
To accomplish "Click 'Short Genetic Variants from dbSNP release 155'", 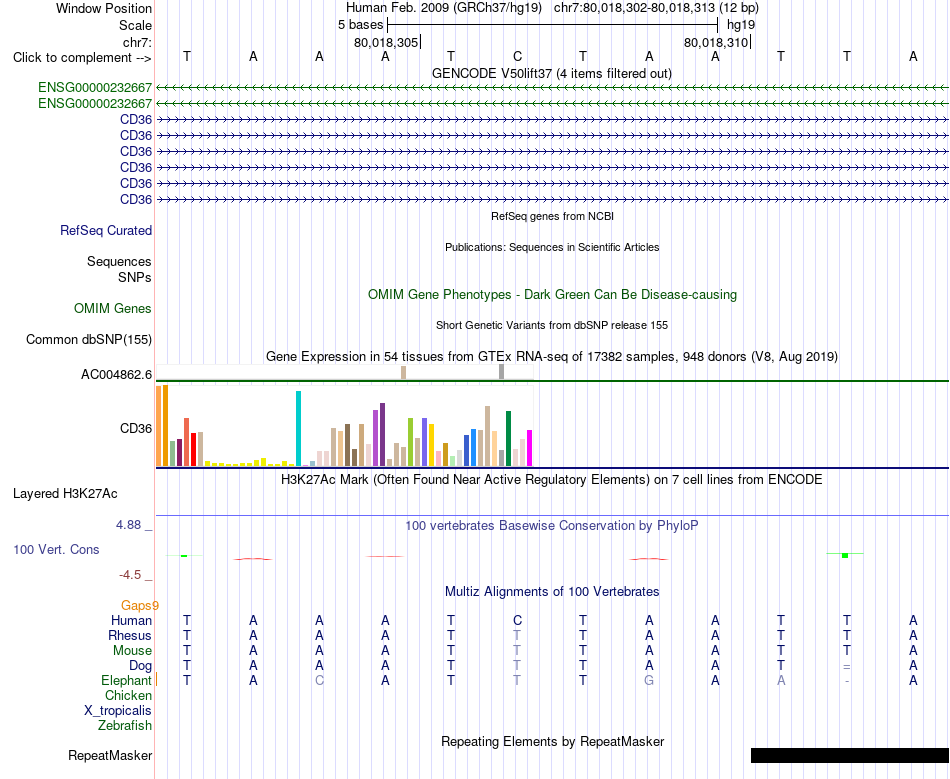I will 552,325.
